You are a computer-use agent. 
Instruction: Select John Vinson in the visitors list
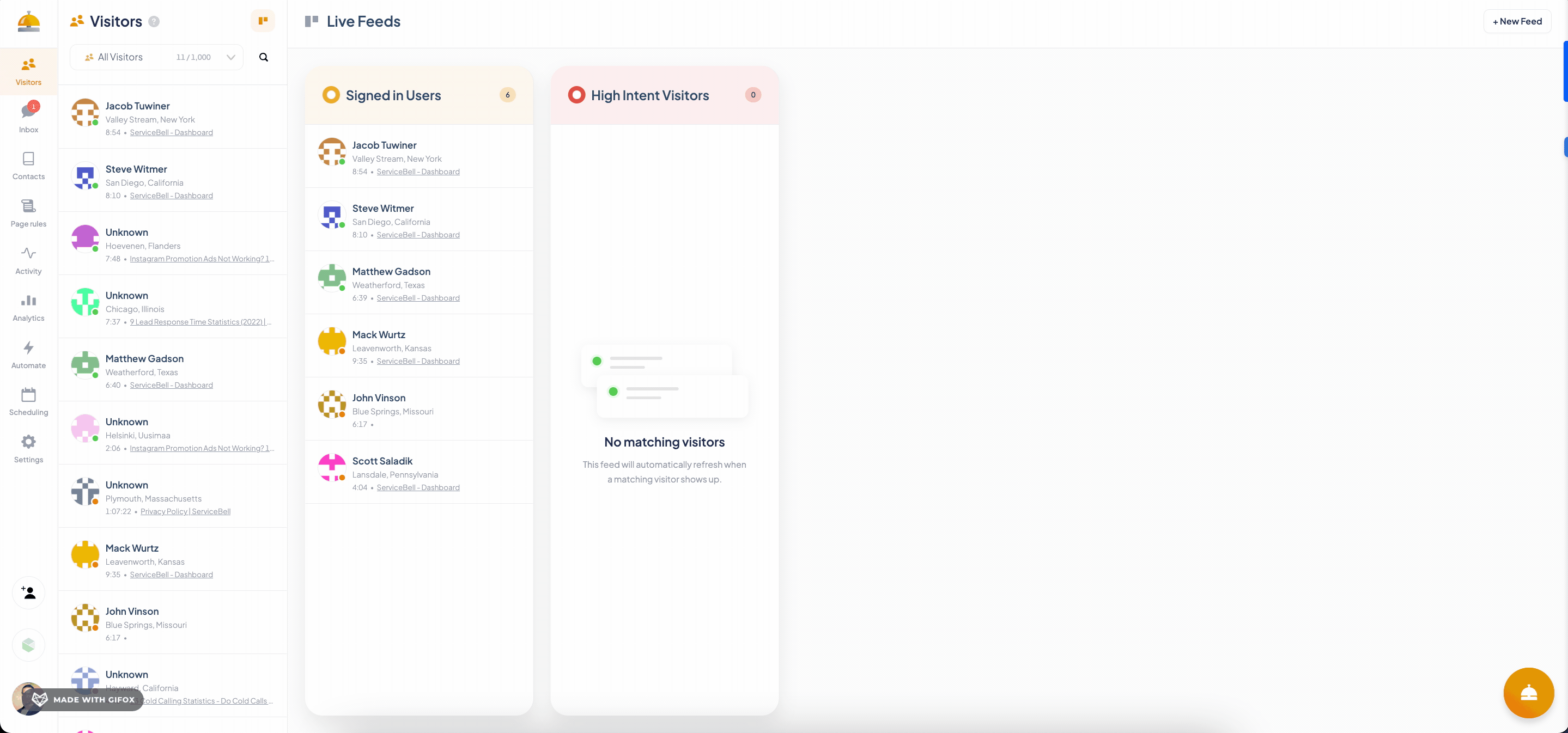point(173,623)
